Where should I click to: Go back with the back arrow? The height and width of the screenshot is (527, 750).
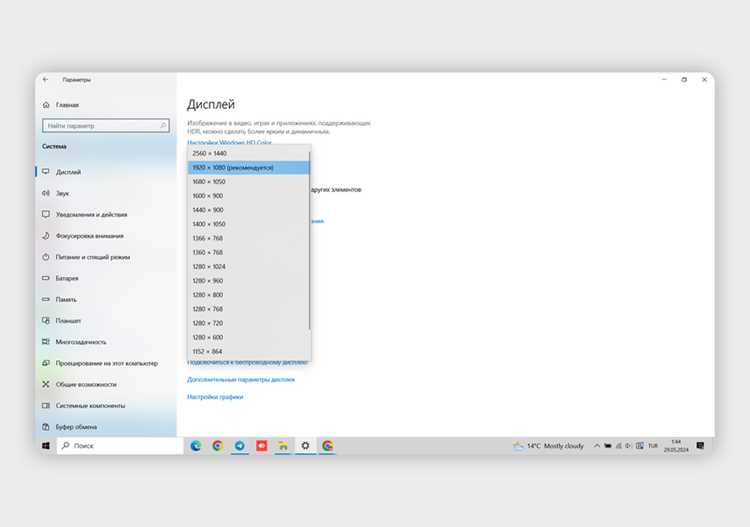click(x=45, y=80)
